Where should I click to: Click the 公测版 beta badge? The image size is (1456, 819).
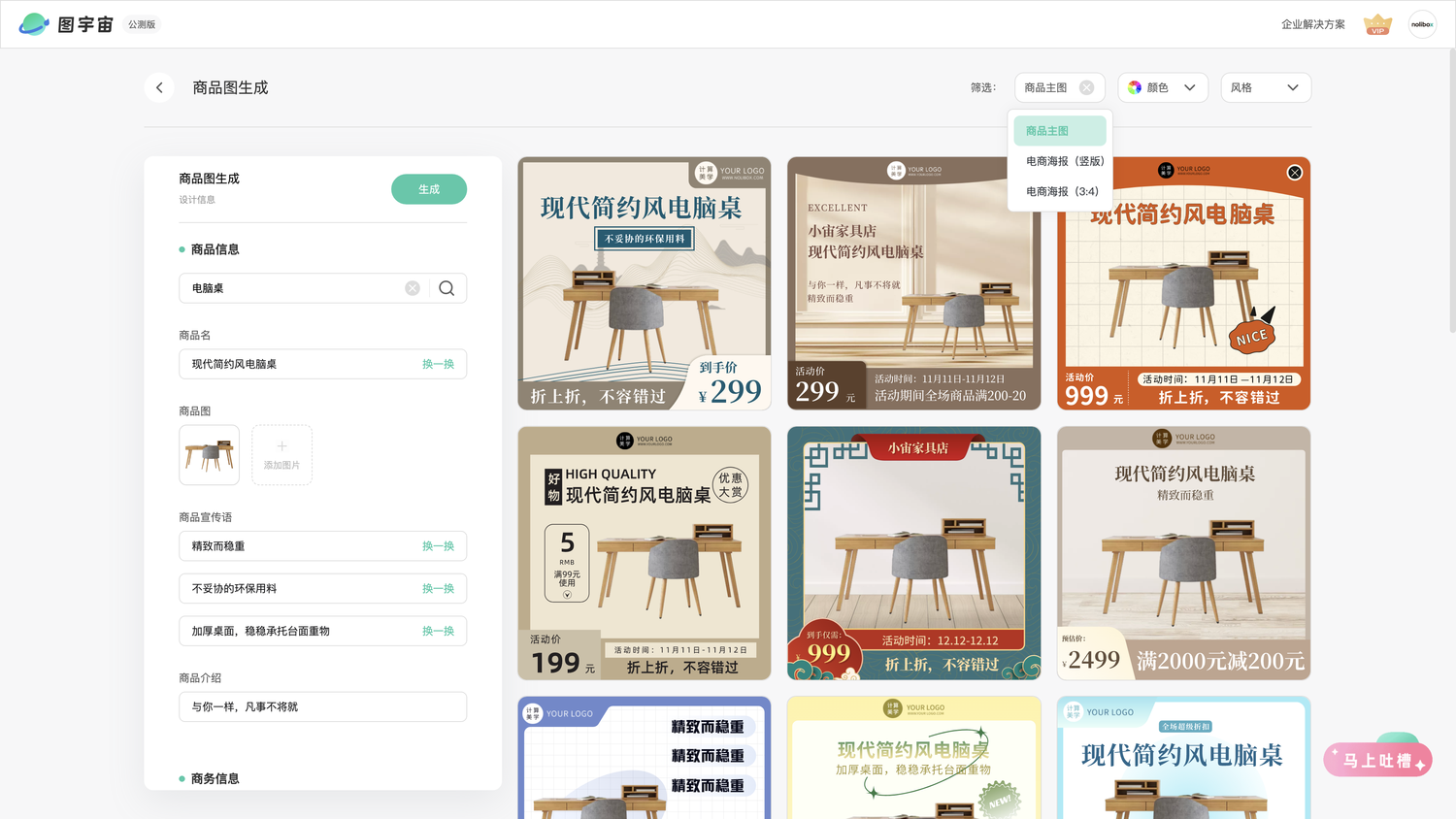[x=142, y=24]
